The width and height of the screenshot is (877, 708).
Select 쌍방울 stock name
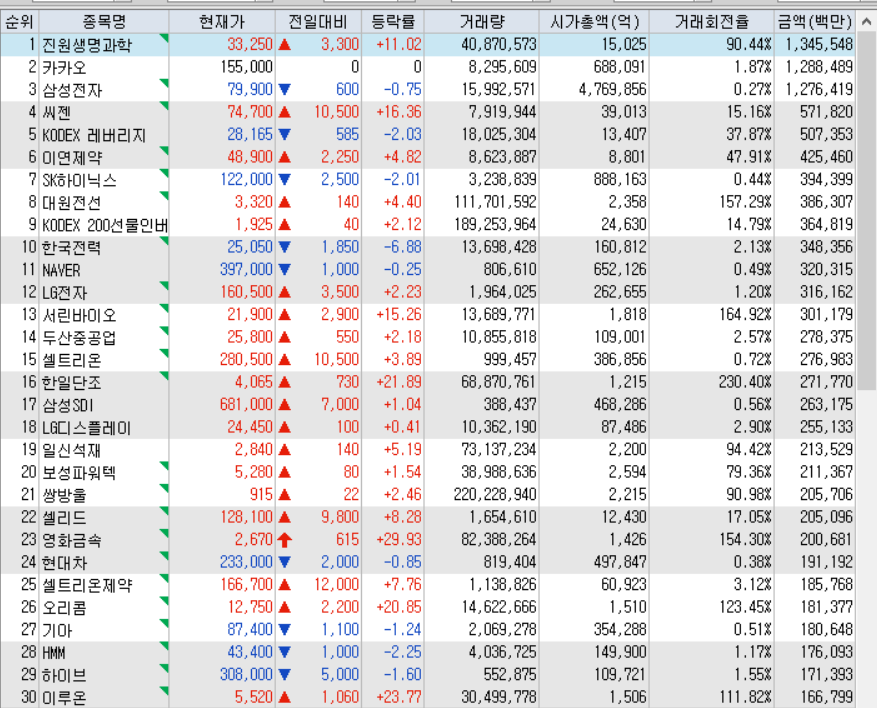65,495
